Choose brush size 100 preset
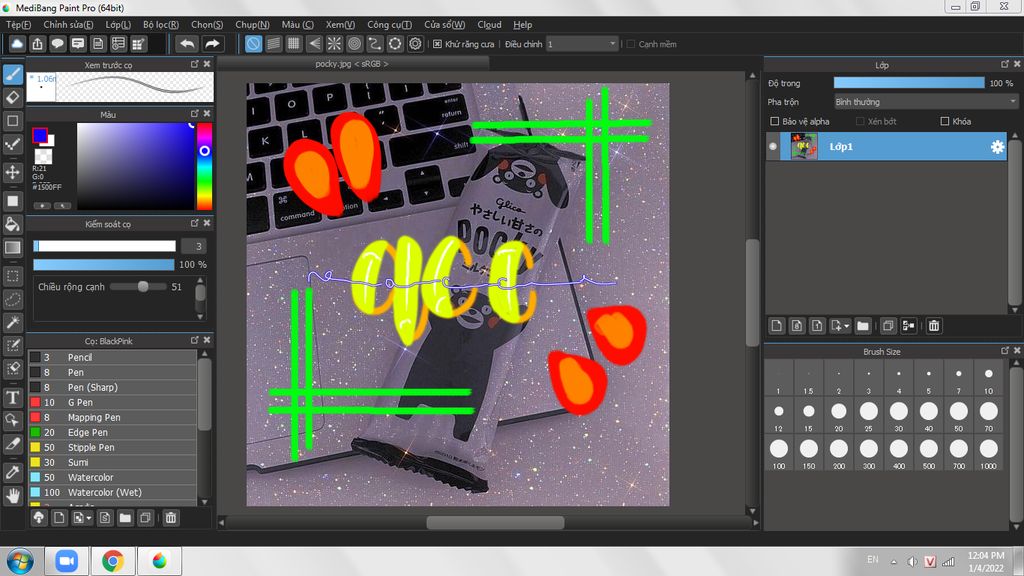Image resolution: width=1024 pixels, height=576 pixels. [778, 452]
